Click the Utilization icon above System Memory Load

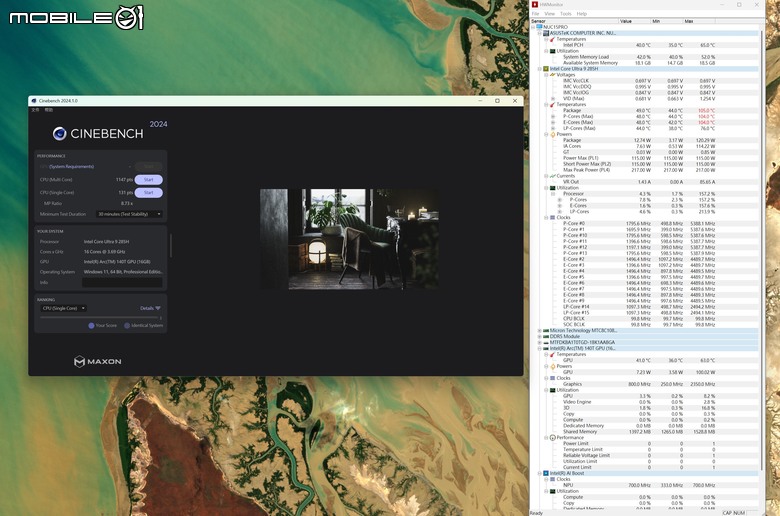point(552,51)
